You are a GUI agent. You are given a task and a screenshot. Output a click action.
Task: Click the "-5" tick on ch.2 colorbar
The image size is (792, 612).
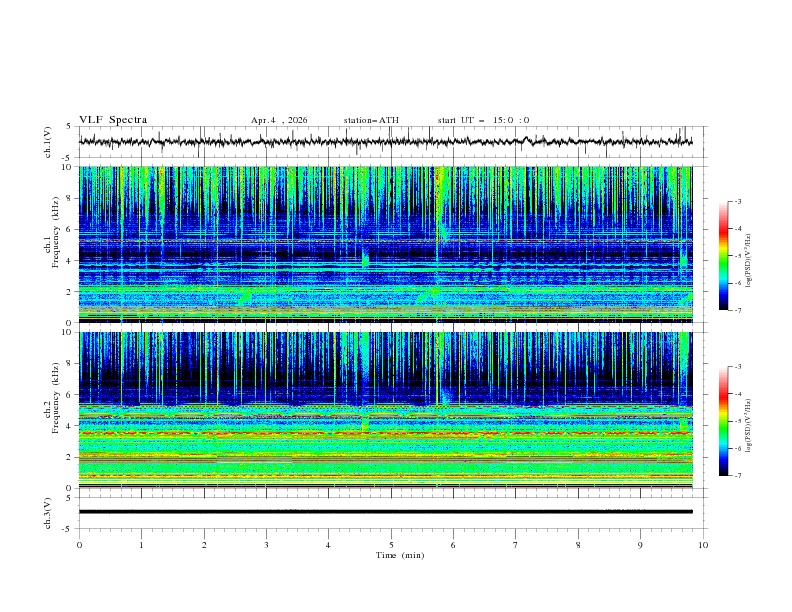click(x=737, y=421)
